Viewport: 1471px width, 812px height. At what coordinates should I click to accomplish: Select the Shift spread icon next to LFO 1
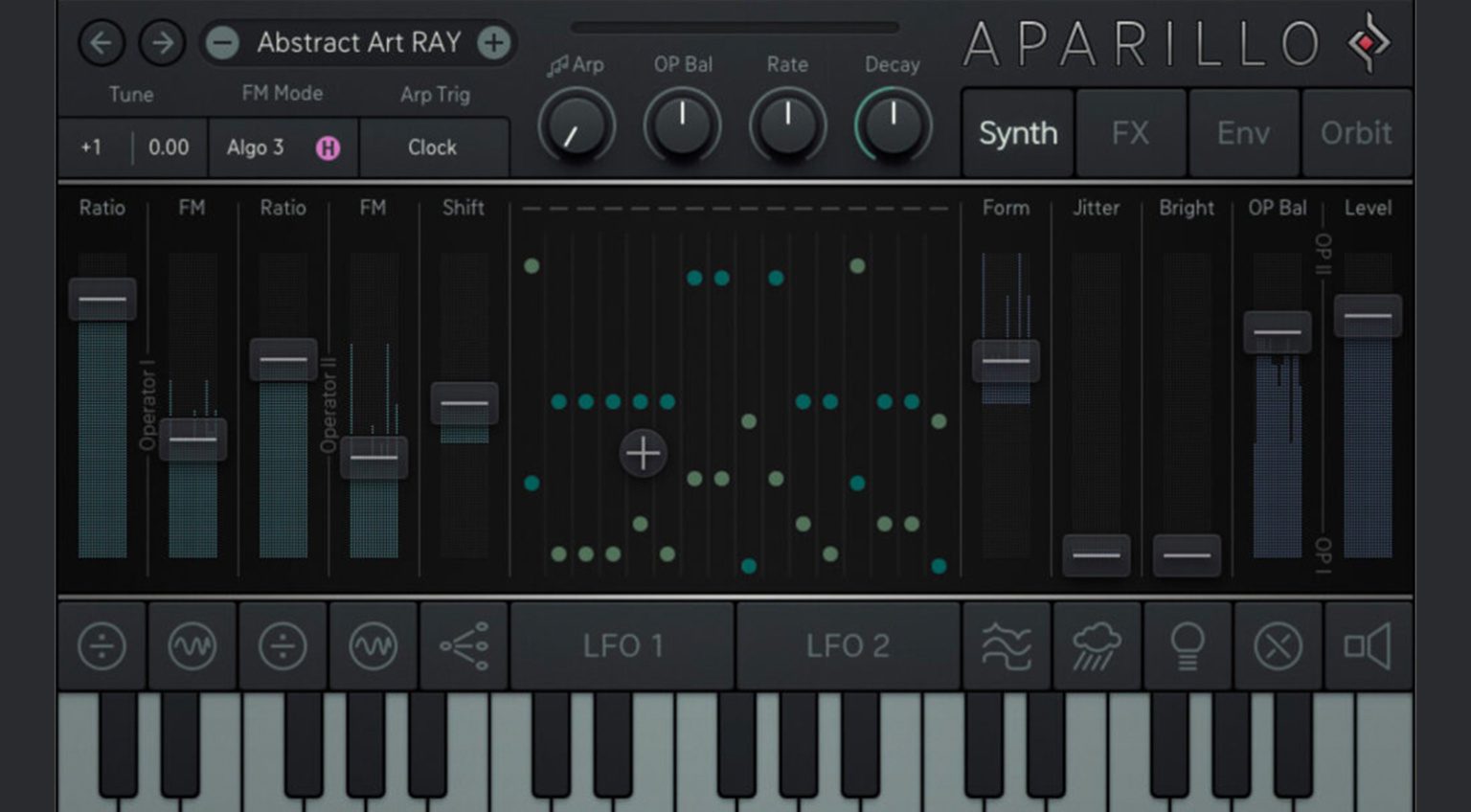(464, 646)
